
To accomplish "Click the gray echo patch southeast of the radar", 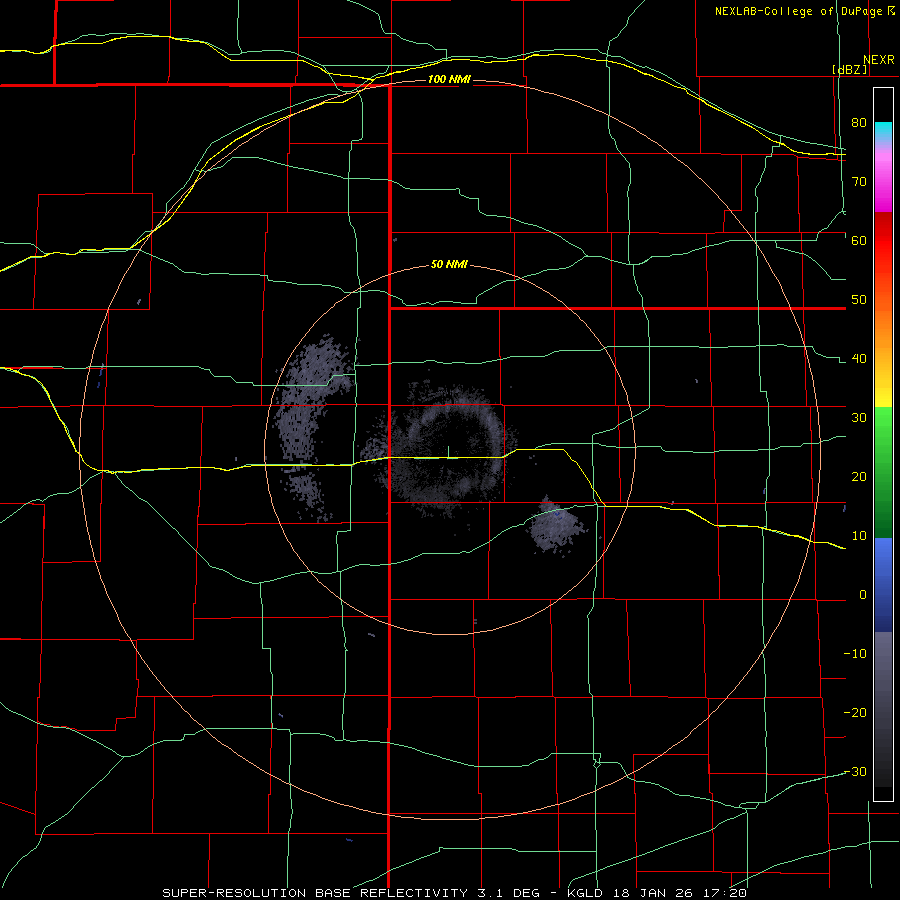I will pyautogui.click(x=557, y=525).
